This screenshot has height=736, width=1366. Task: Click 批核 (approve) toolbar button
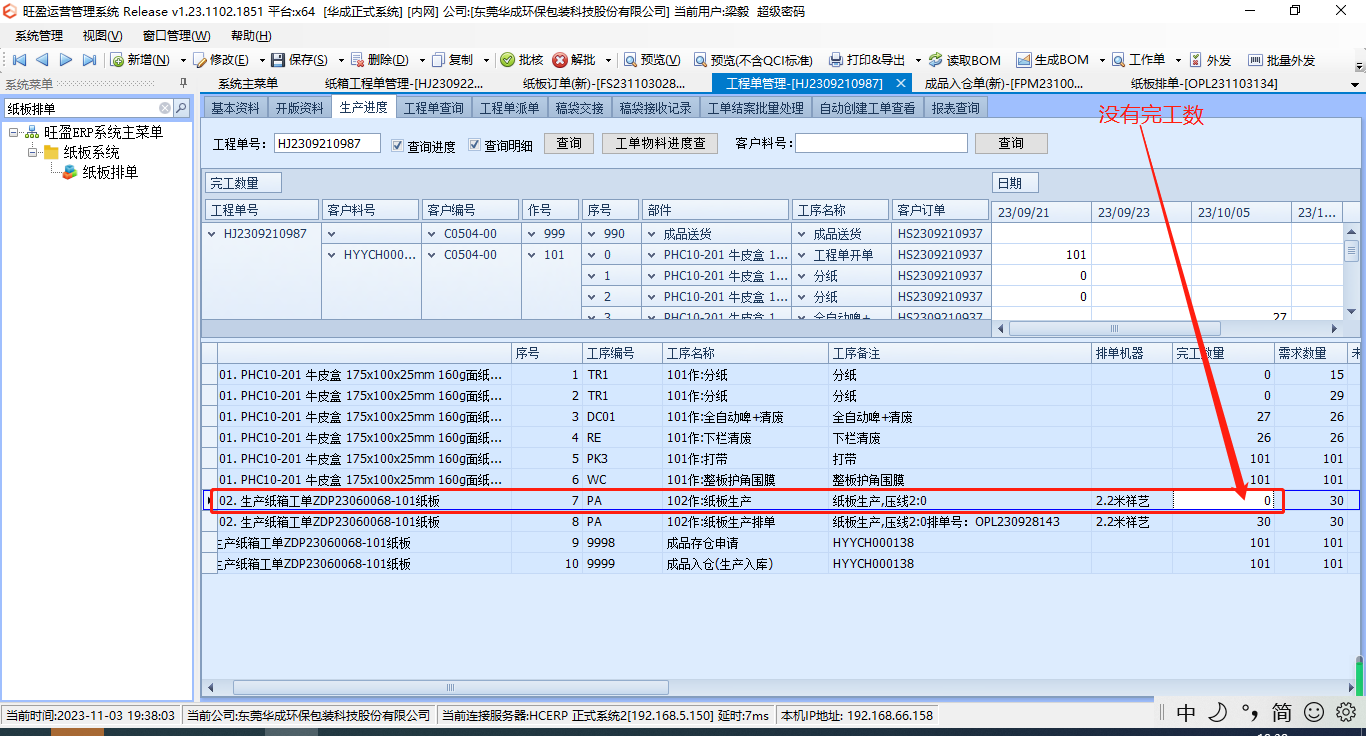[522, 60]
